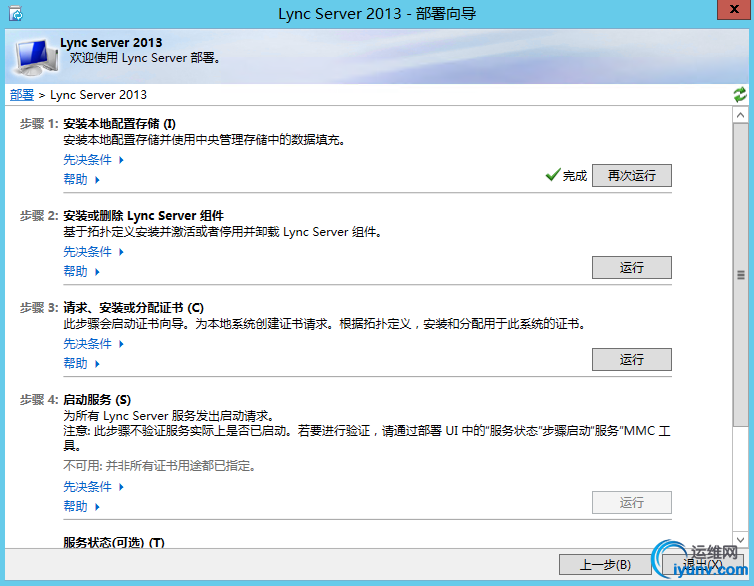Click step 1 title 安装本地配置存储 (I)

click(x=119, y=124)
